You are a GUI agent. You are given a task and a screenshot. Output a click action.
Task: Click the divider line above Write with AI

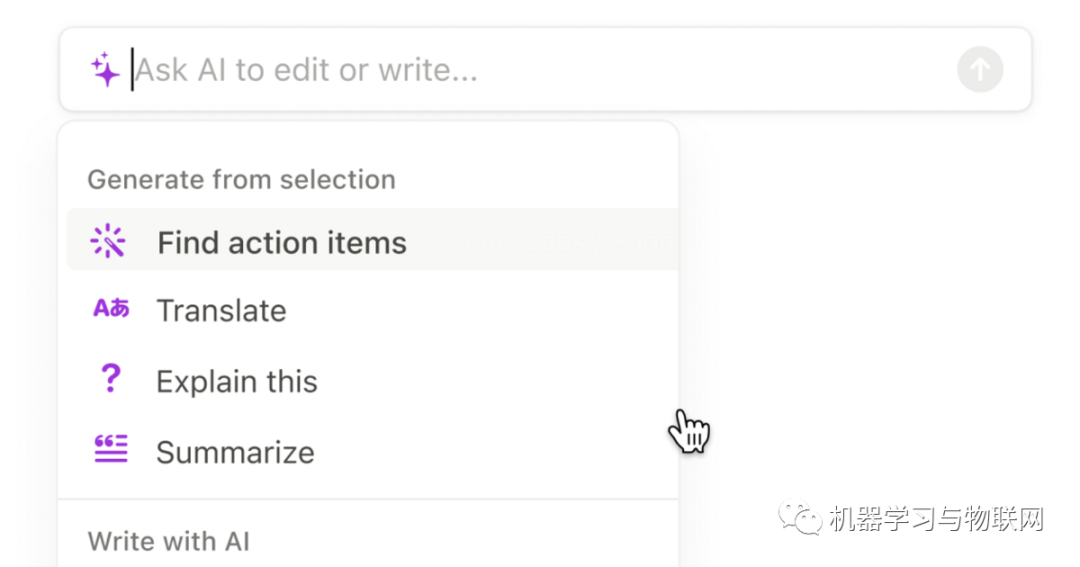click(x=368, y=498)
